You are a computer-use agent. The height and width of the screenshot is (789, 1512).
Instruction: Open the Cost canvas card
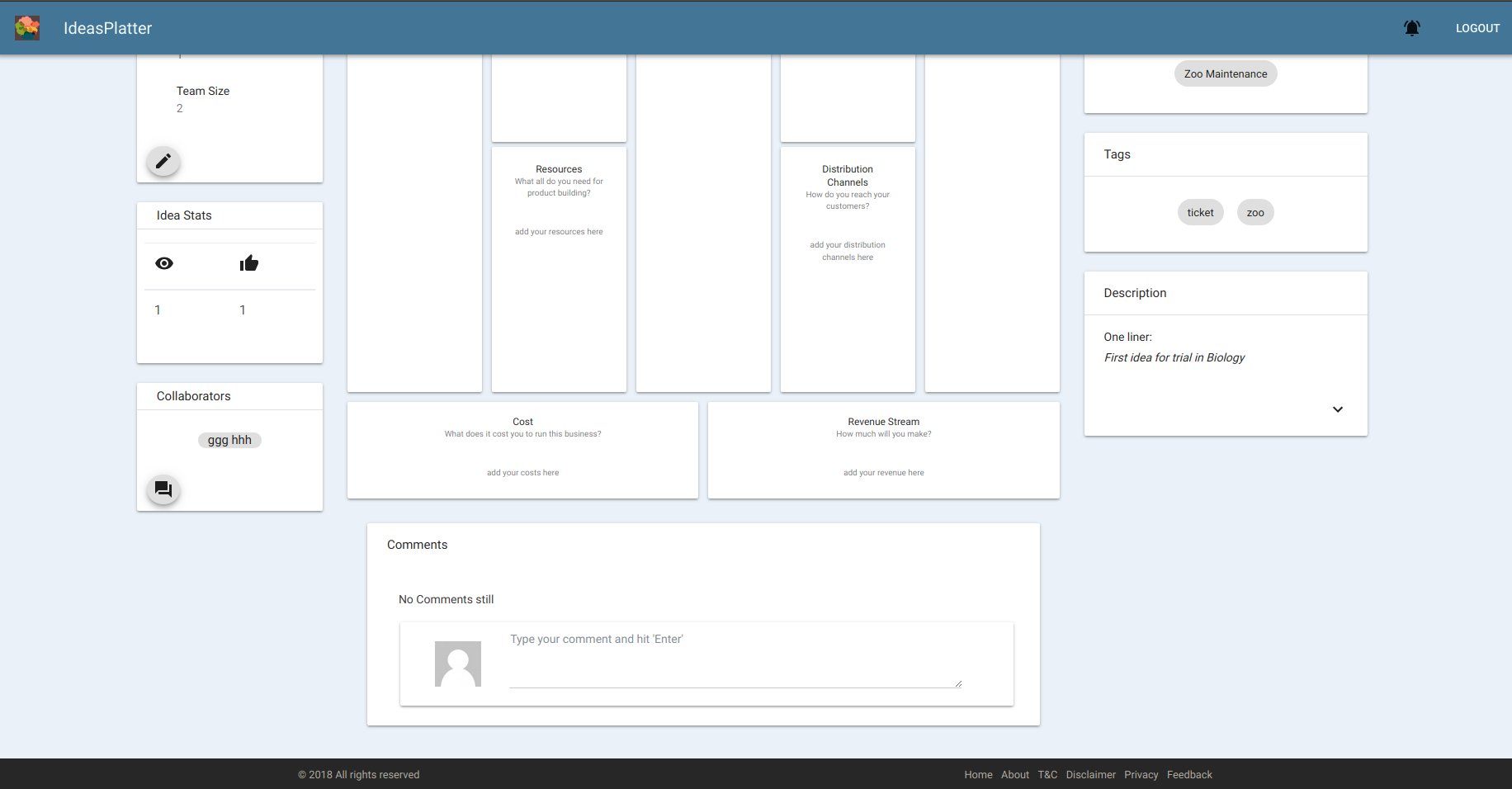[522, 450]
